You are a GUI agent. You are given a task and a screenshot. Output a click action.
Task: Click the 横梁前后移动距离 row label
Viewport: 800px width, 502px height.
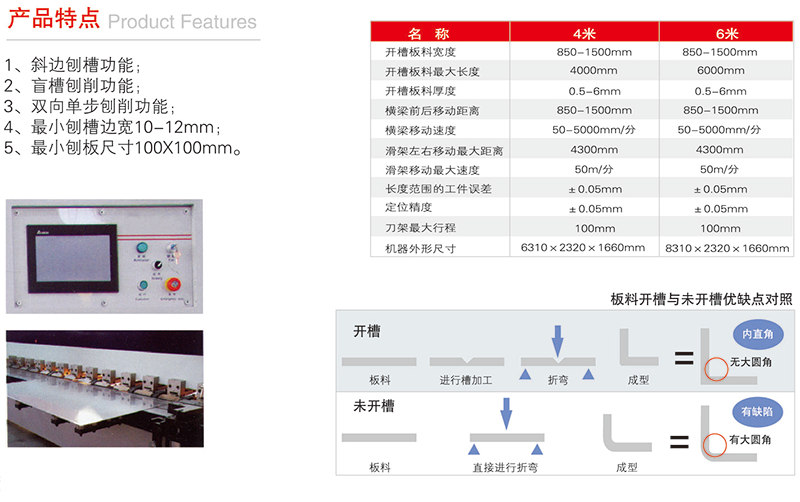[432, 111]
